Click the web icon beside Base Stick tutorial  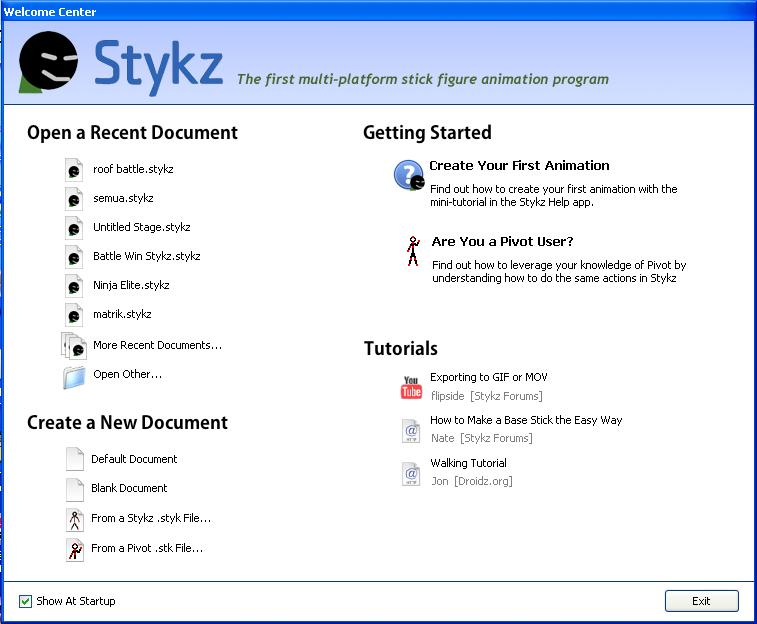tap(411, 430)
